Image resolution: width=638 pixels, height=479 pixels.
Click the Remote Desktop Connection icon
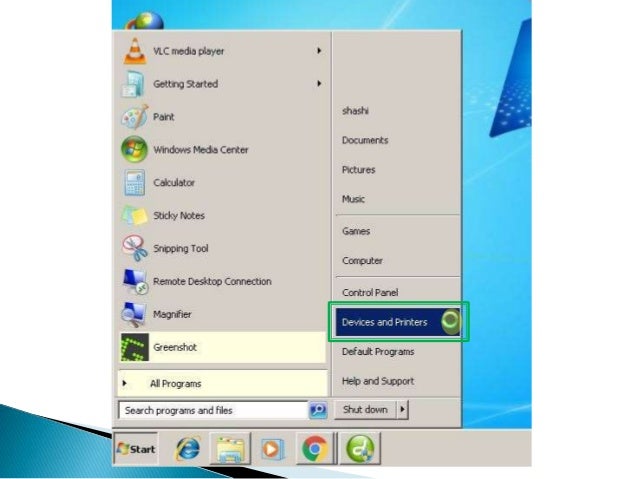(135, 281)
